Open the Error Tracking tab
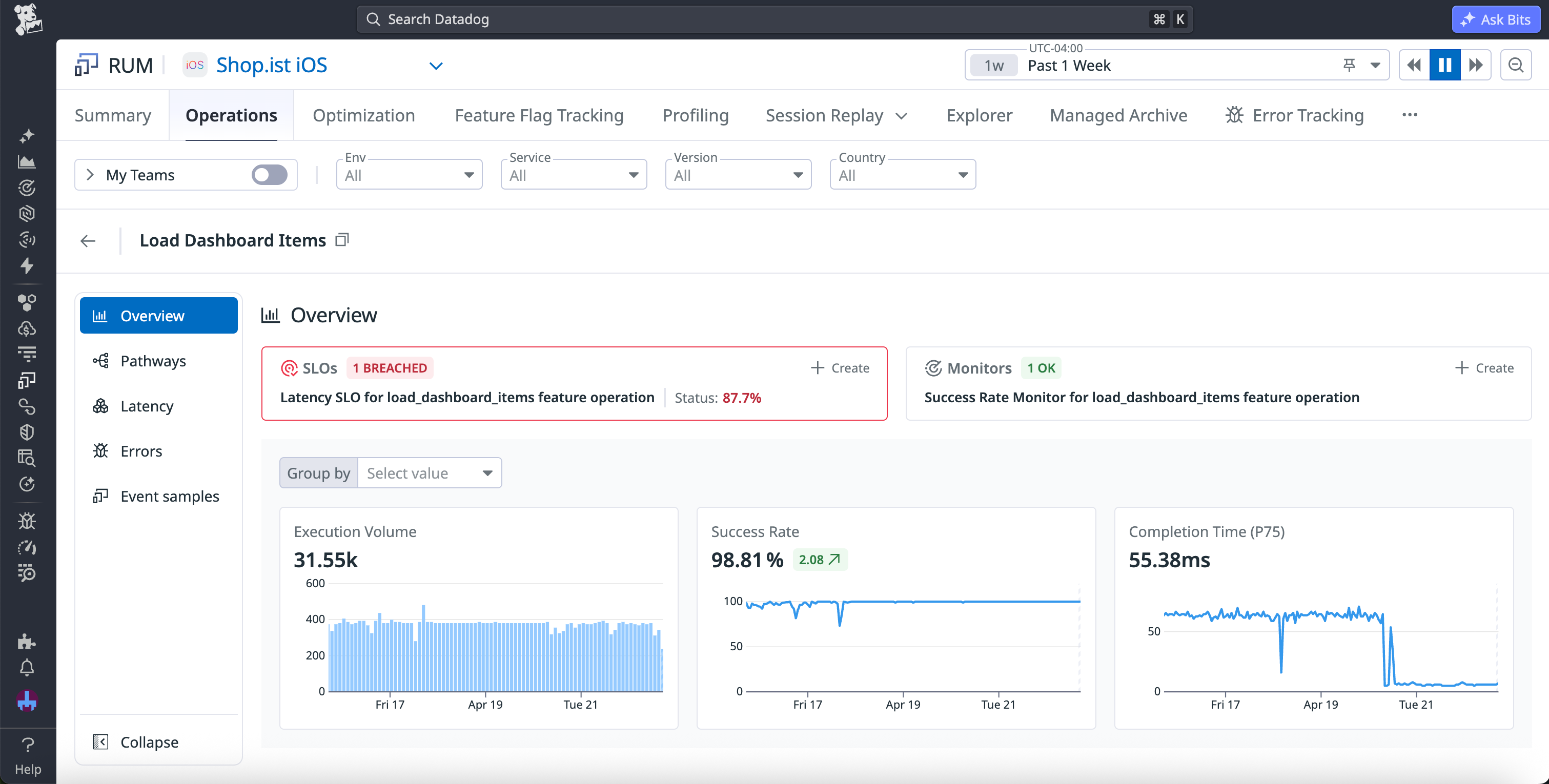This screenshot has height=784, width=1549. [1295, 115]
